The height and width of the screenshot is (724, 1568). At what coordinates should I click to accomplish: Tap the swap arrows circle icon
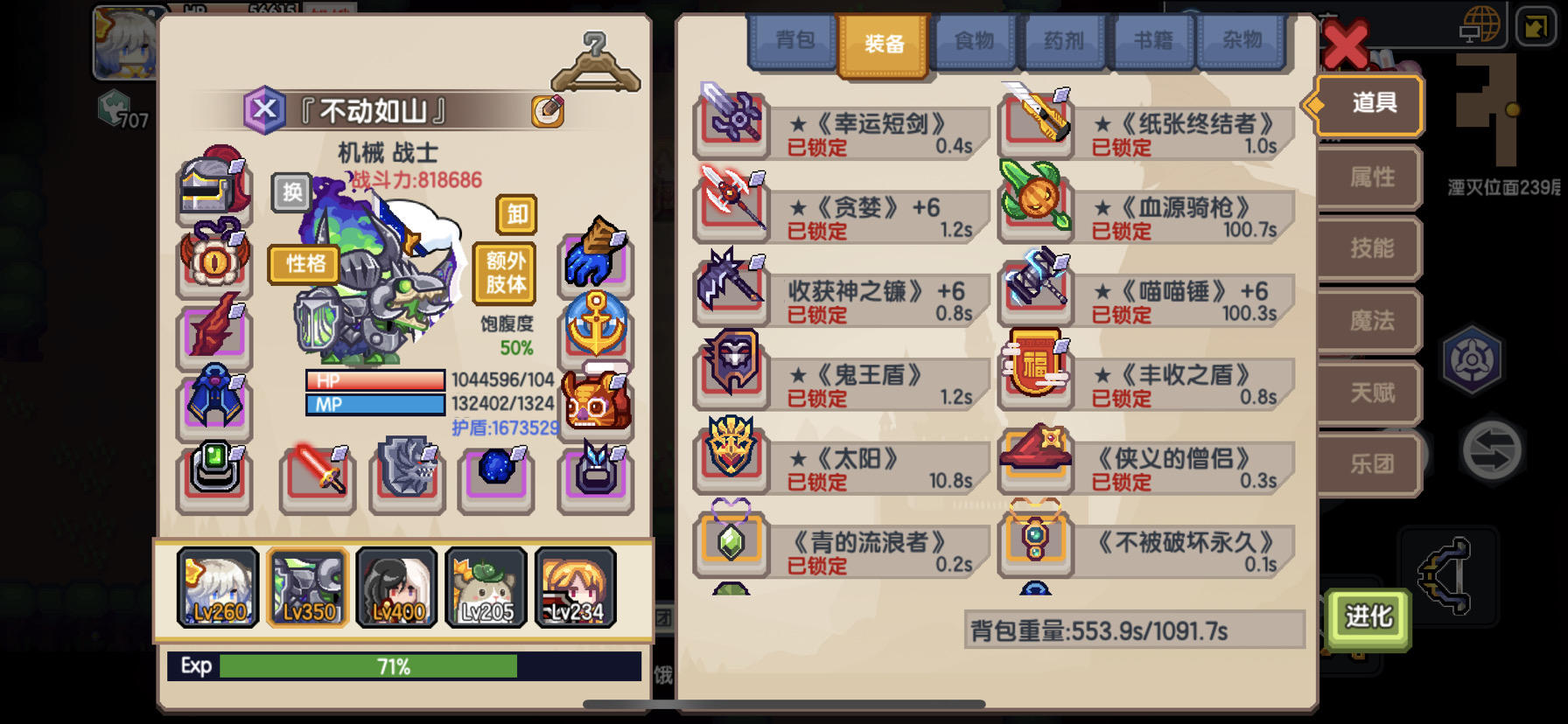(1492, 450)
